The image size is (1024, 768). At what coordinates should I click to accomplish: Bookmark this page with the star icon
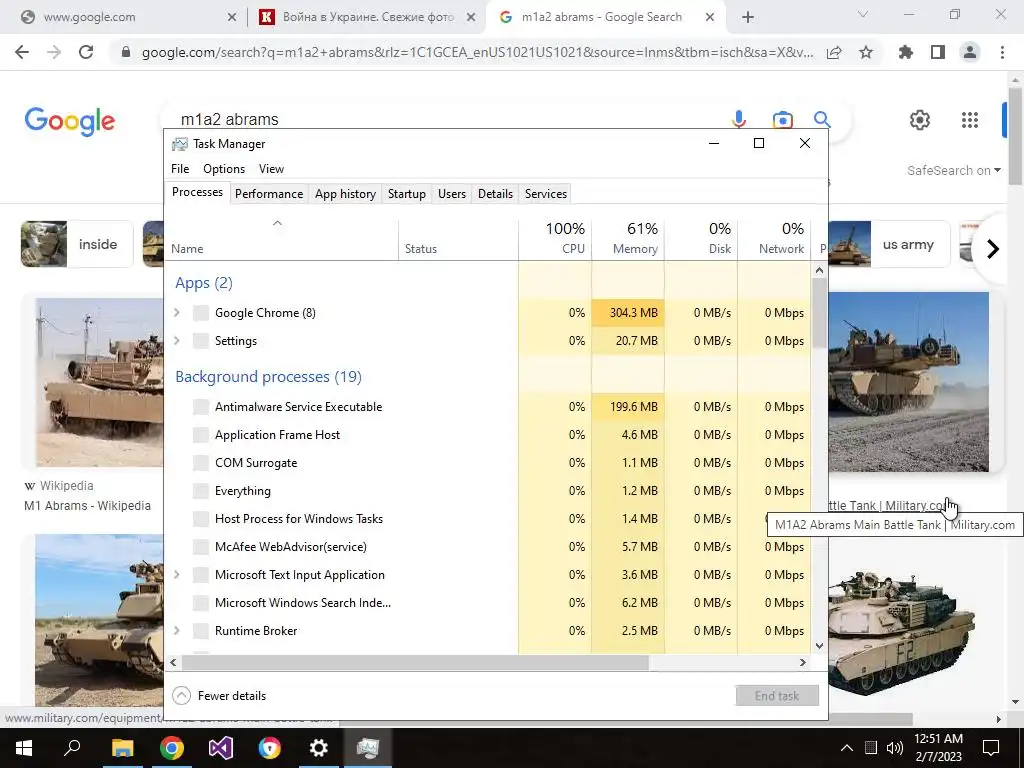tap(866, 52)
